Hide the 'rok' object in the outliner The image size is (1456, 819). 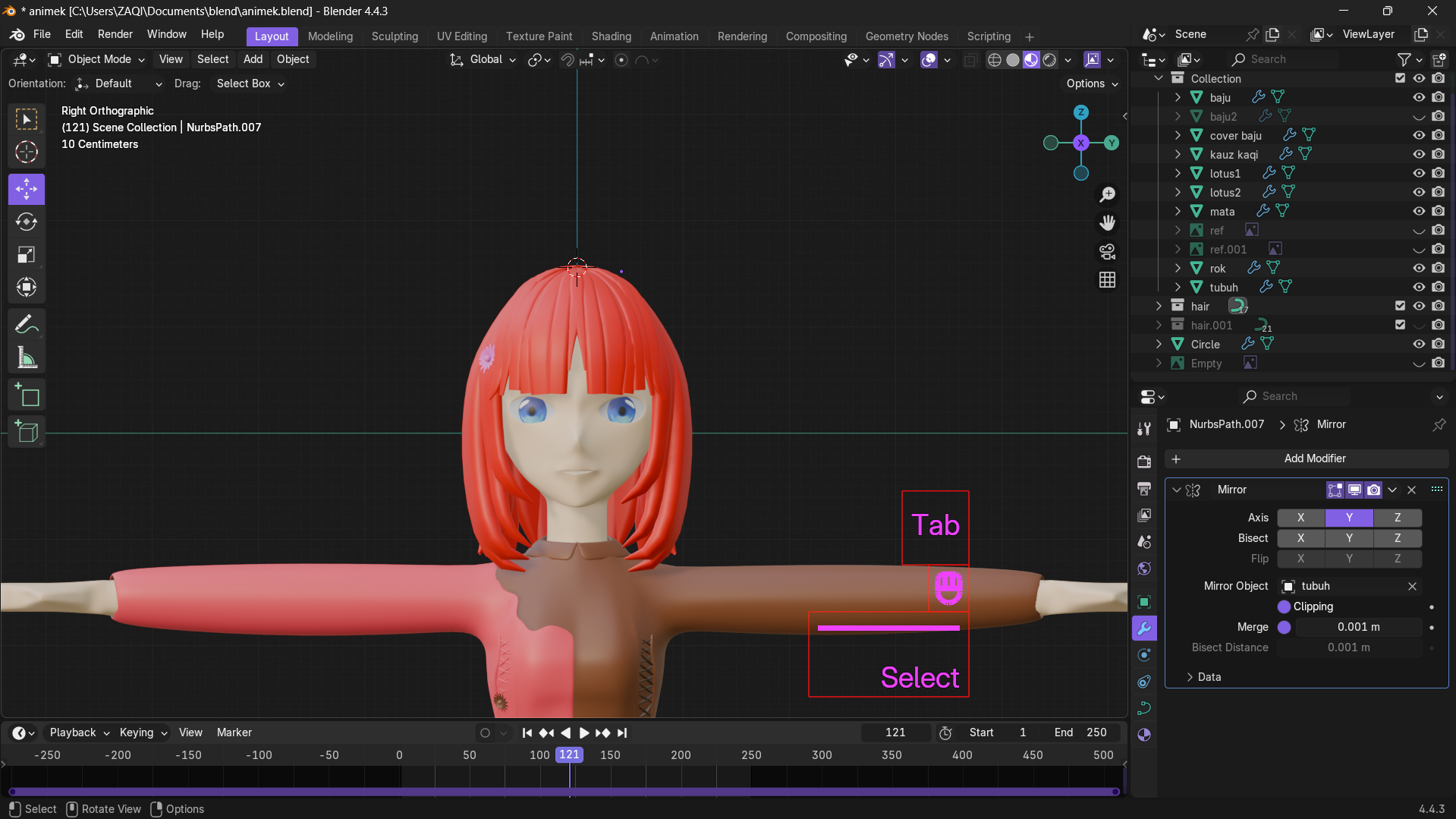click(1418, 268)
